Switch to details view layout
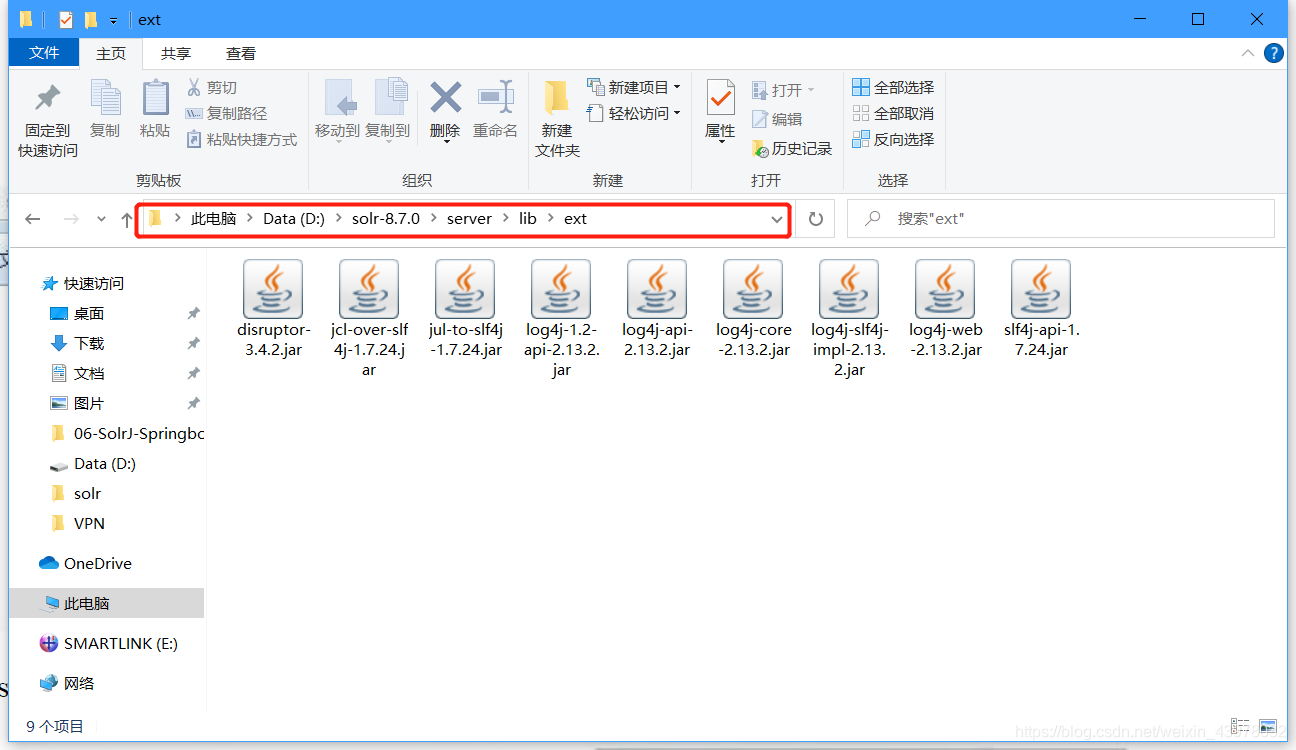 [x=1241, y=726]
